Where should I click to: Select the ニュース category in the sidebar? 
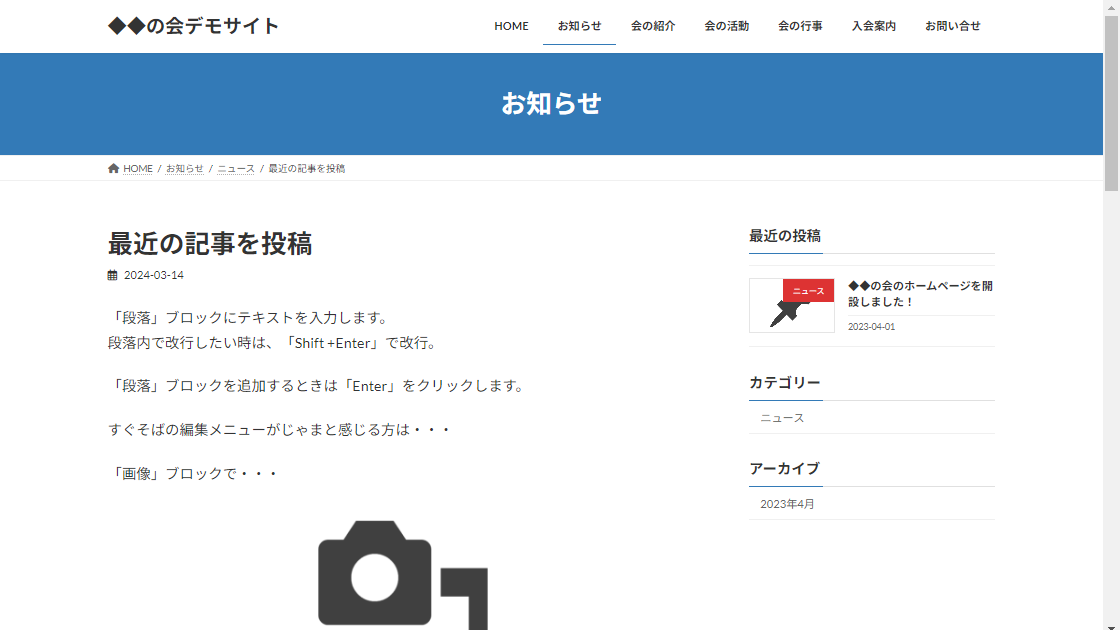coord(782,418)
